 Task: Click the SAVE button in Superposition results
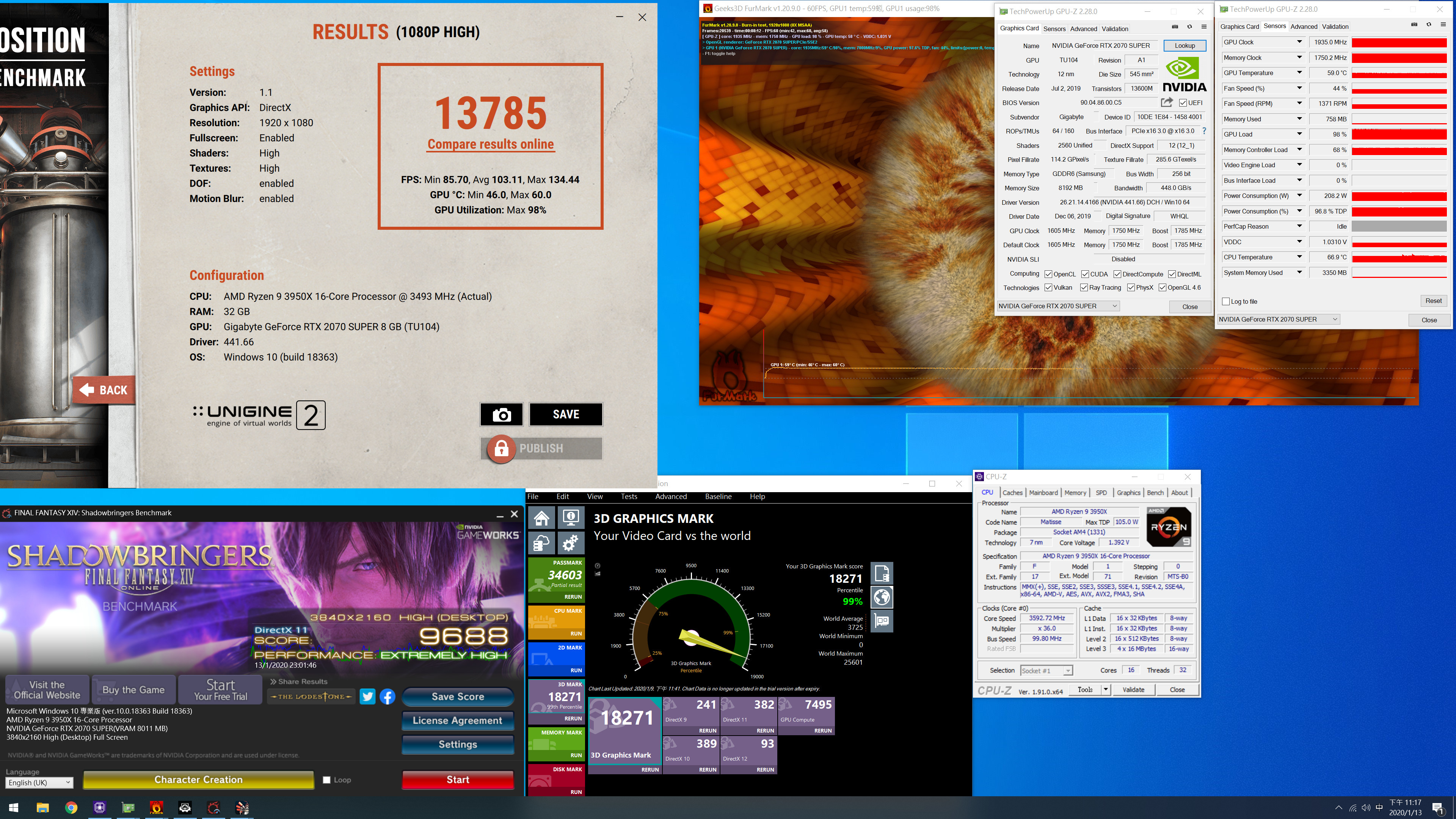click(566, 414)
